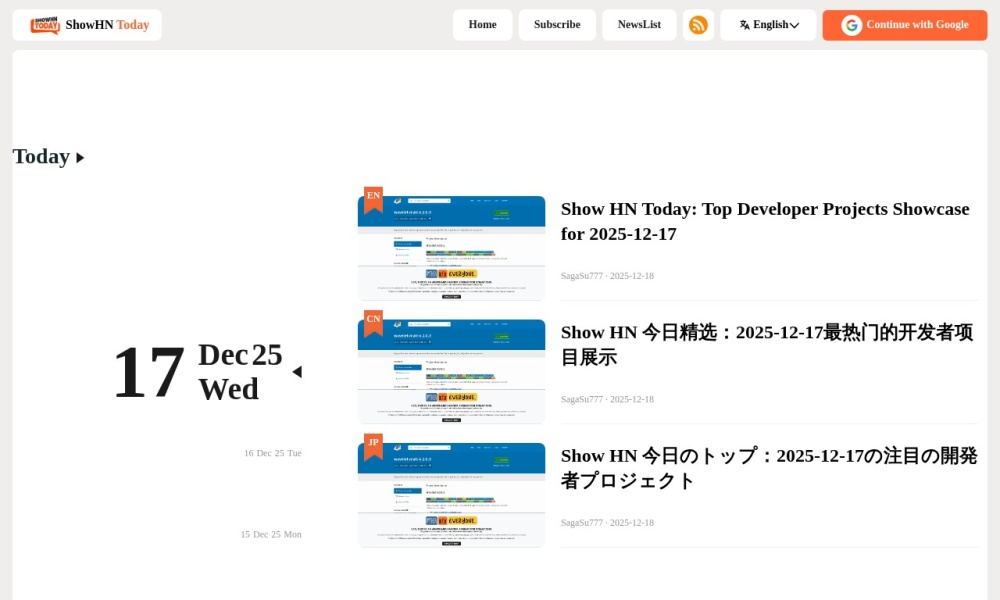Click the JP ribbon badge on third thumbnail
This screenshot has height=600, width=1000.
pyautogui.click(x=373, y=443)
